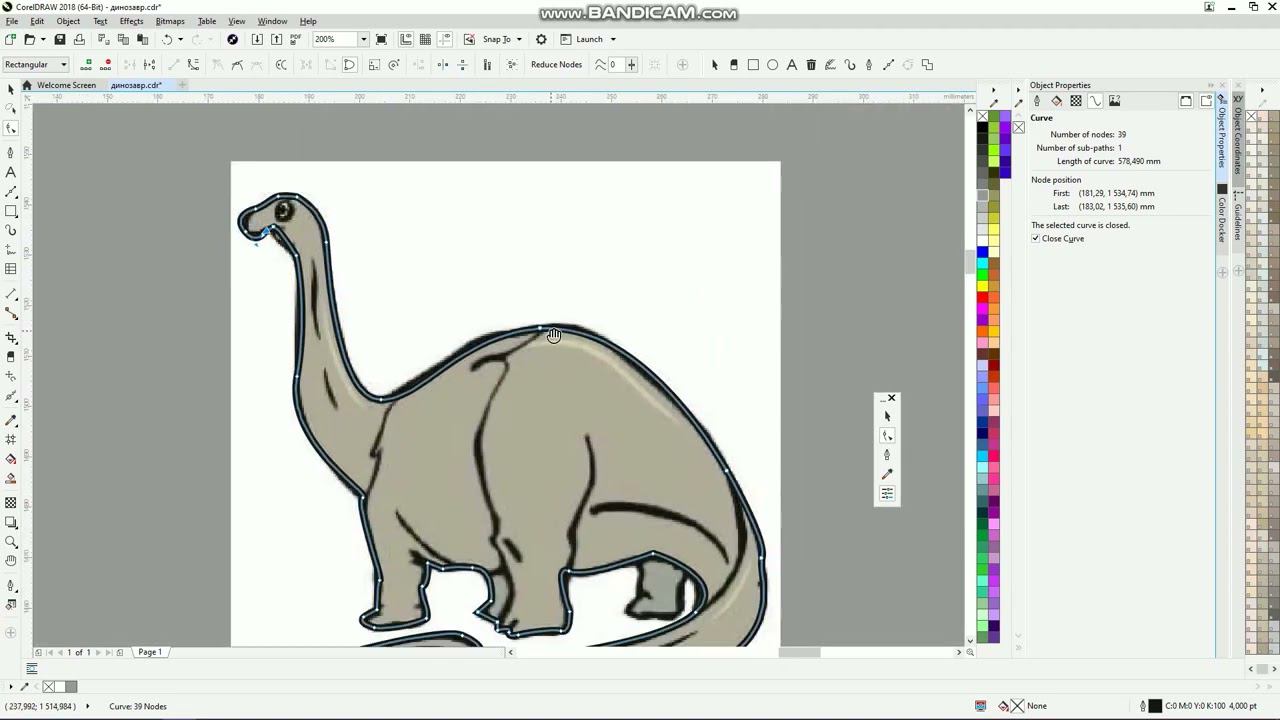Viewport: 1280px width, 720px height.
Task: Click the Add Nodes icon
Action: click(87, 65)
